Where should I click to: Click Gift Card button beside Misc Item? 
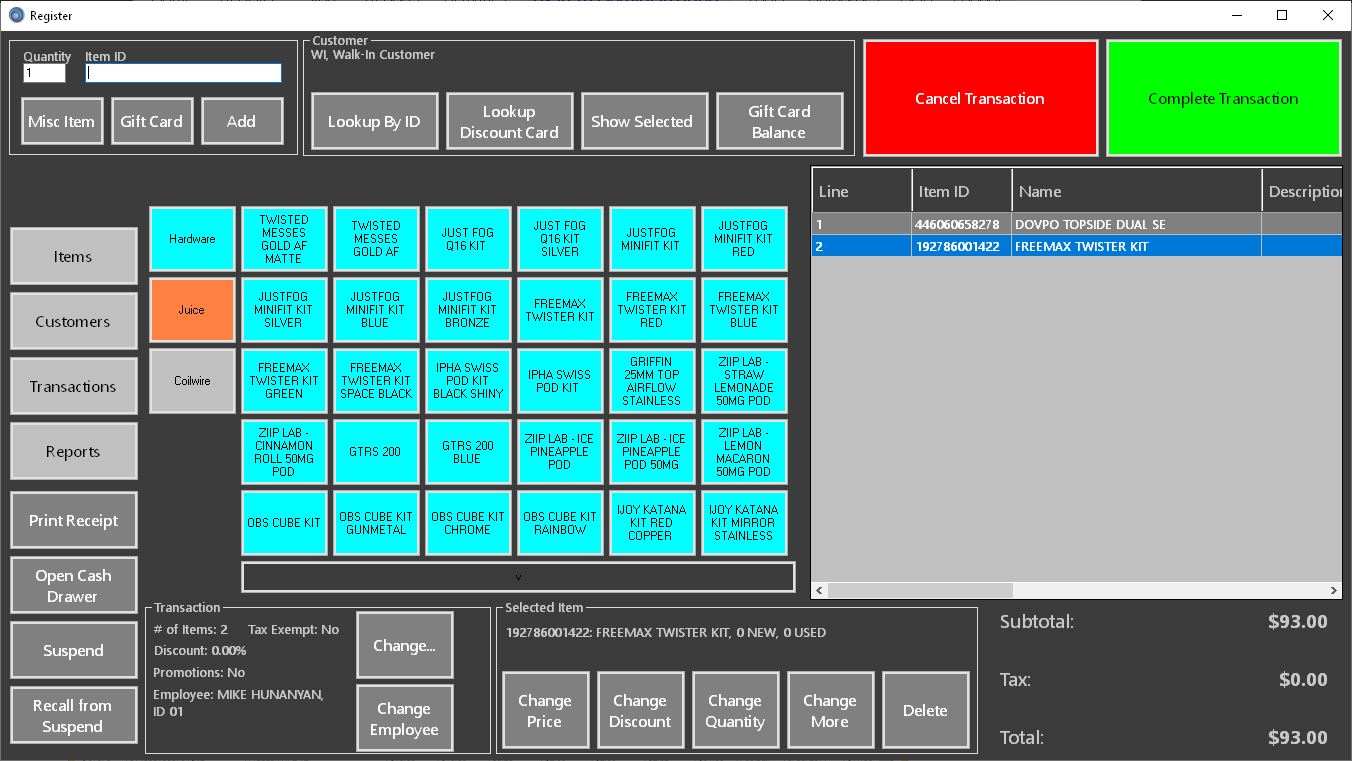pyautogui.click(x=152, y=121)
